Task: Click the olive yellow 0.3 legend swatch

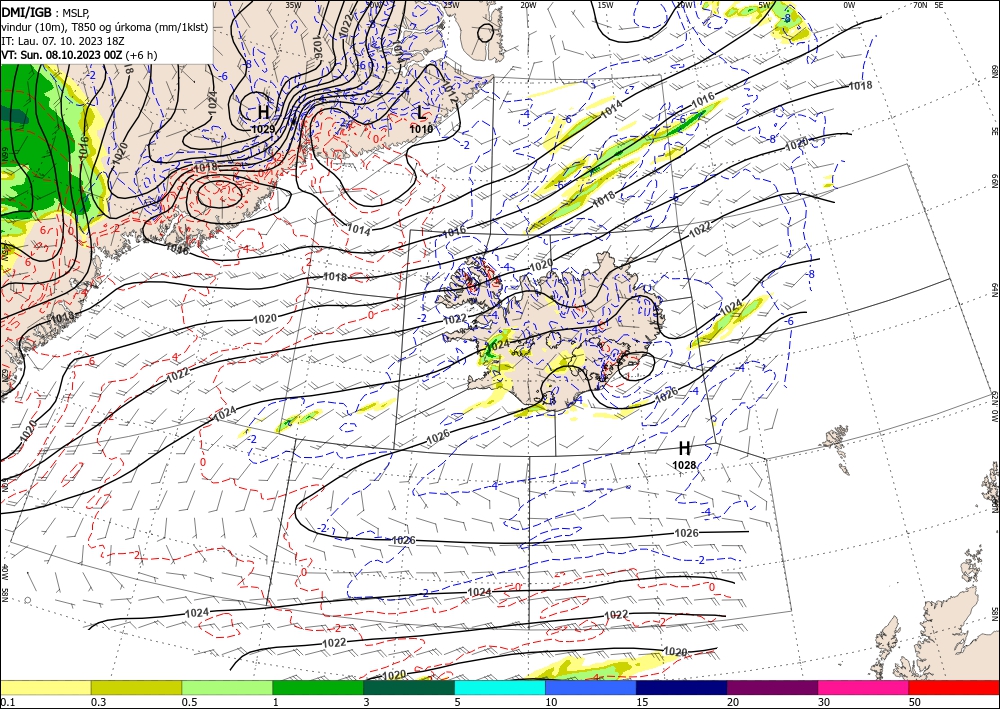Action: point(136,687)
